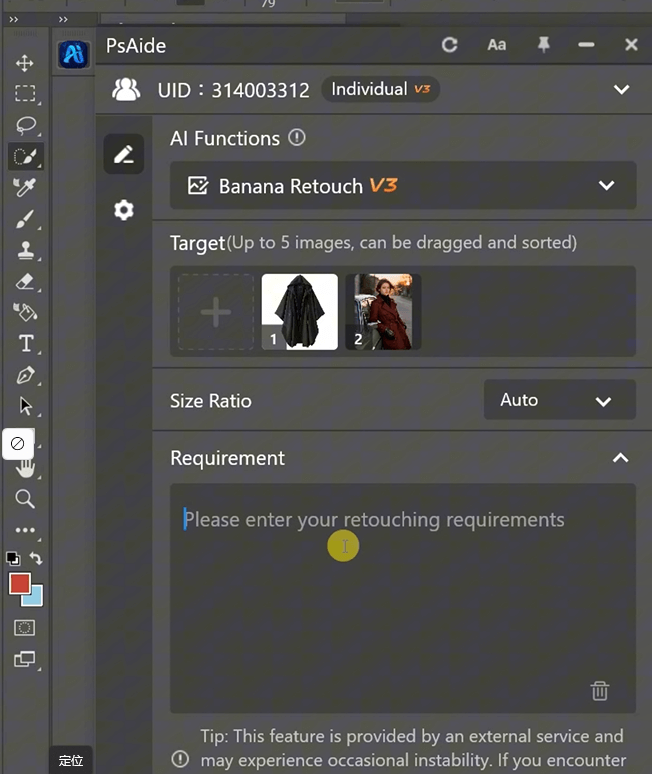Reset default foreground and background colors
The width and height of the screenshot is (652, 774).
(x=13, y=558)
